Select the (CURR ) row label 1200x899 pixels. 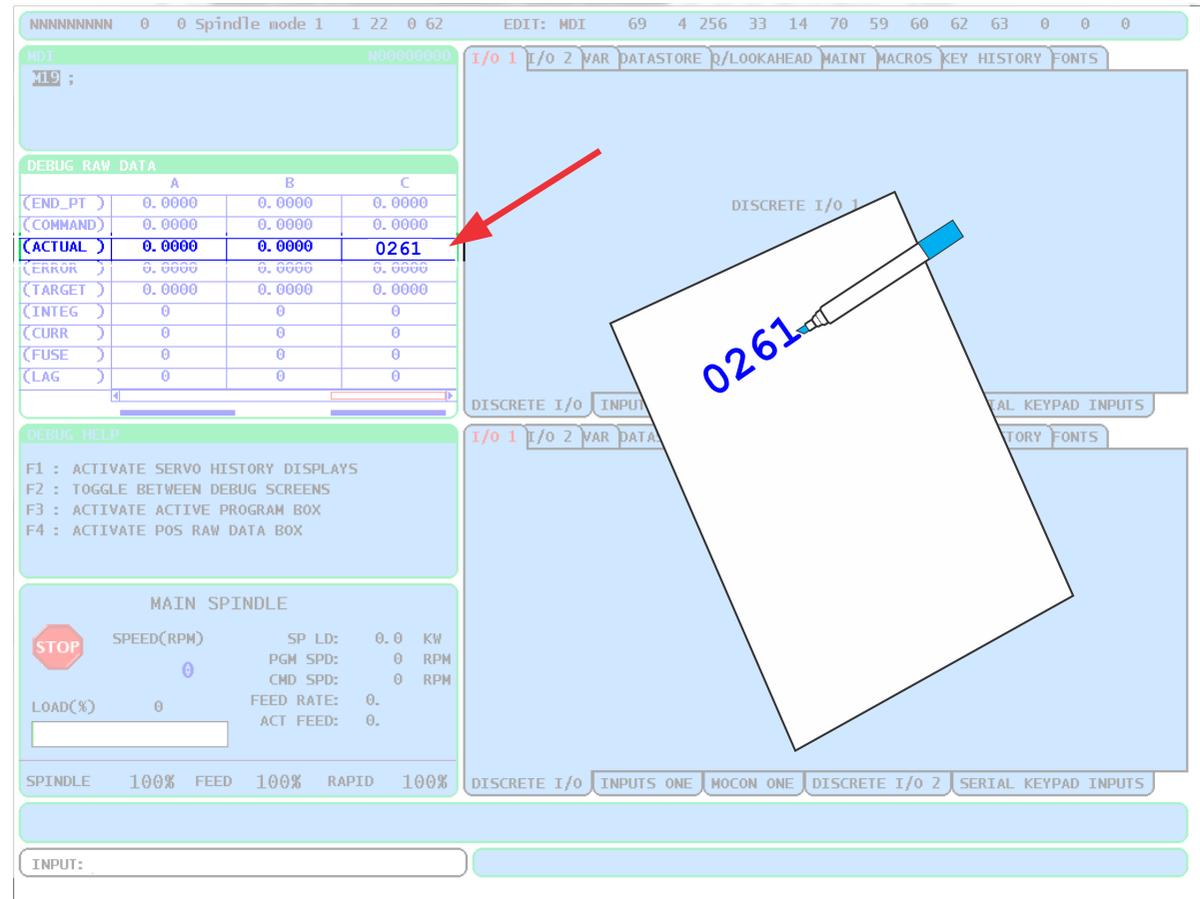tap(65, 333)
